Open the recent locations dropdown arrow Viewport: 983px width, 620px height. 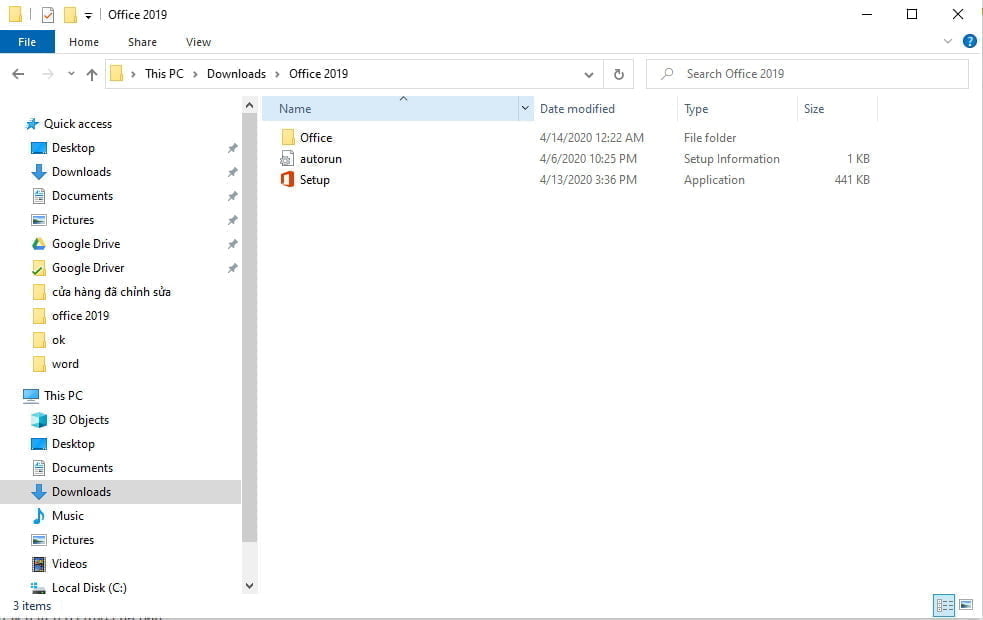coord(71,74)
